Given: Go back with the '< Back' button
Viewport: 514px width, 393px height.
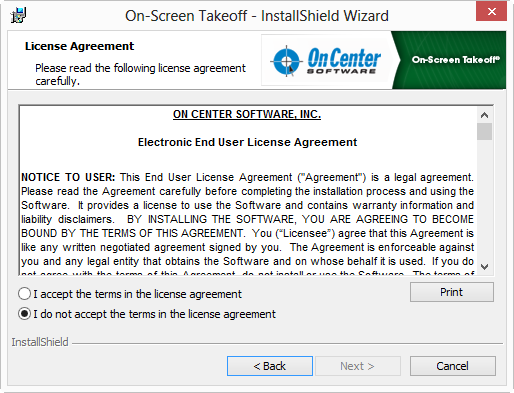Looking at the screenshot, I should (270, 366).
